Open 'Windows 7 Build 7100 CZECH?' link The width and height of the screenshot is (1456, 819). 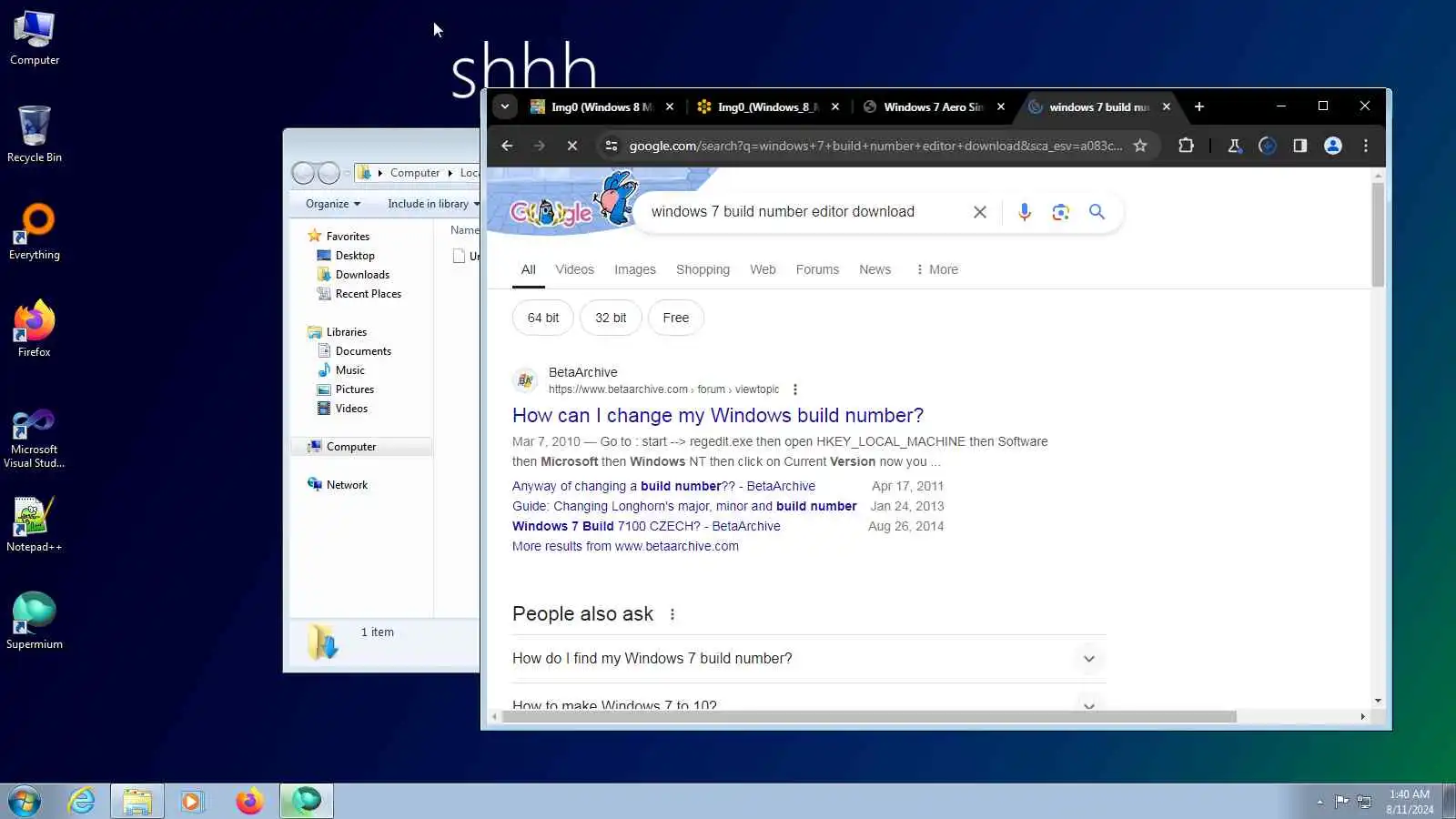pos(646,526)
